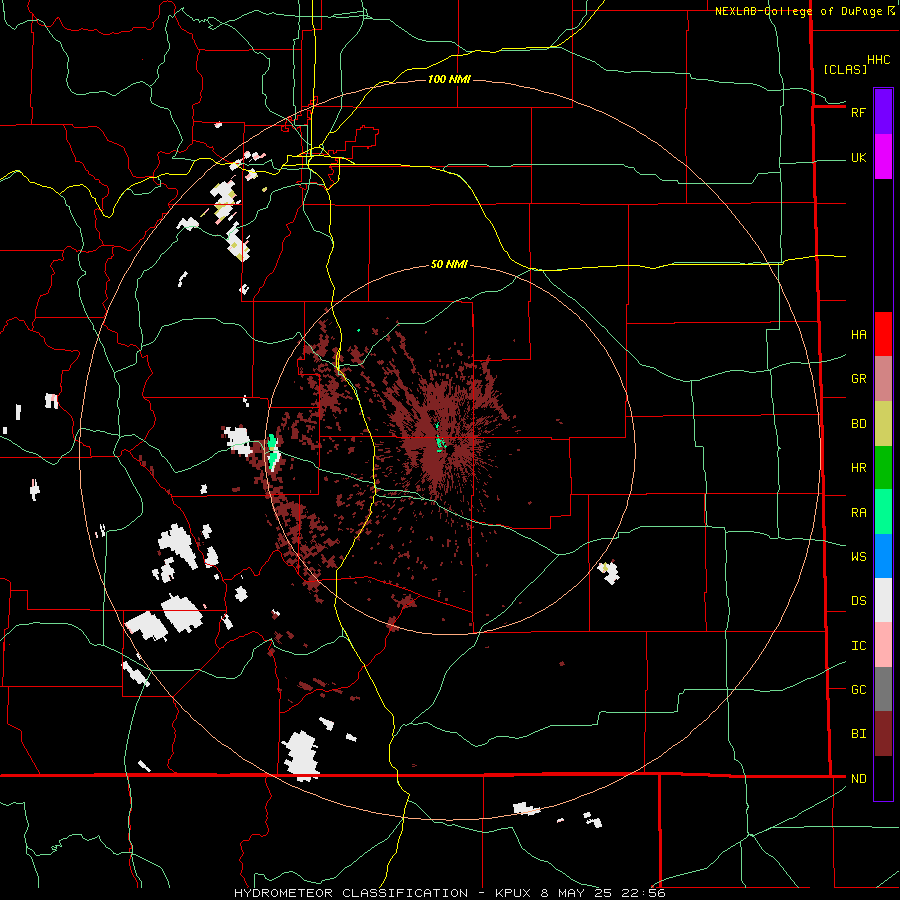This screenshot has width=900, height=900.
Task: Click the HR green legend swatch
Action: [883, 467]
